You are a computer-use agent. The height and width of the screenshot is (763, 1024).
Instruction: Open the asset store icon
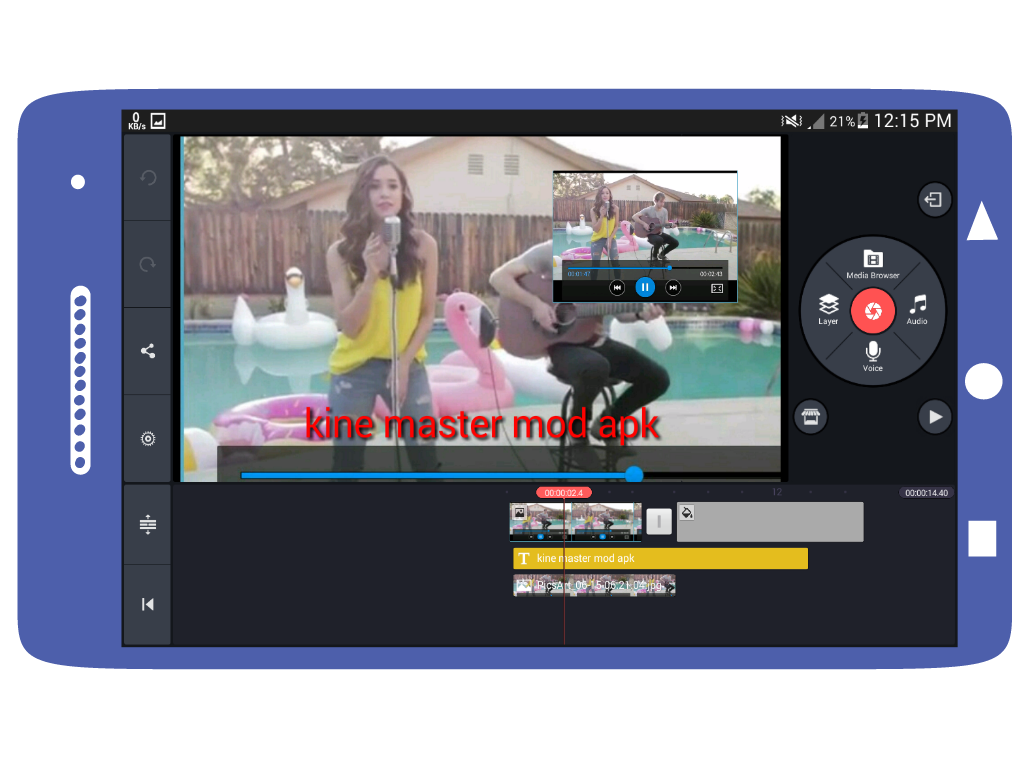[810, 417]
